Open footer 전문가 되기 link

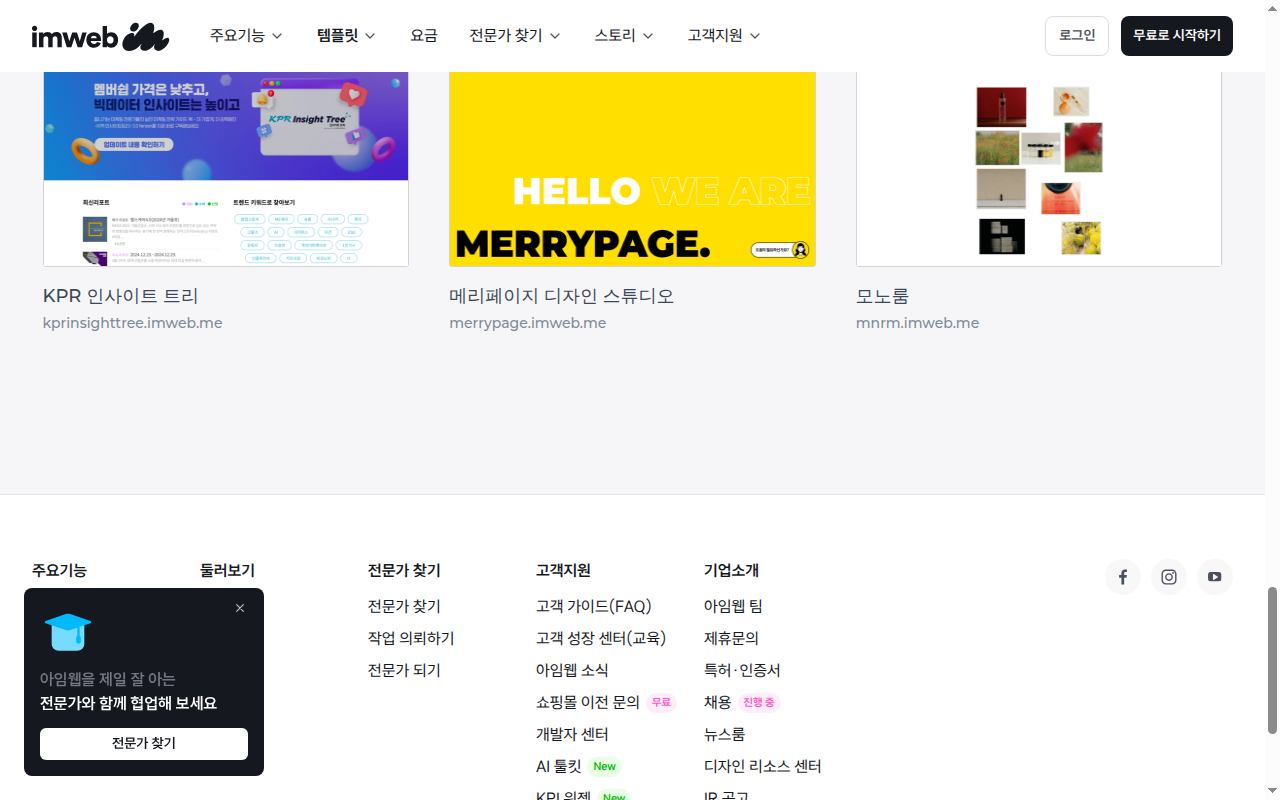click(x=404, y=670)
